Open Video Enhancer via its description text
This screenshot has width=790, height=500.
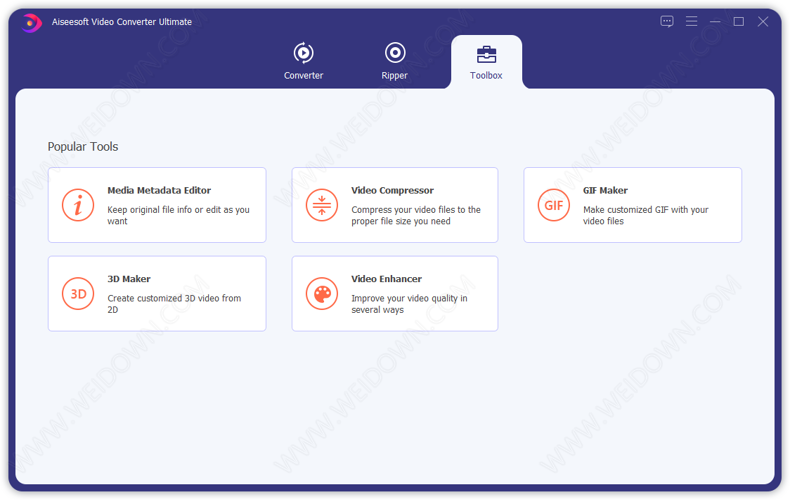pyautogui.click(x=409, y=304)
